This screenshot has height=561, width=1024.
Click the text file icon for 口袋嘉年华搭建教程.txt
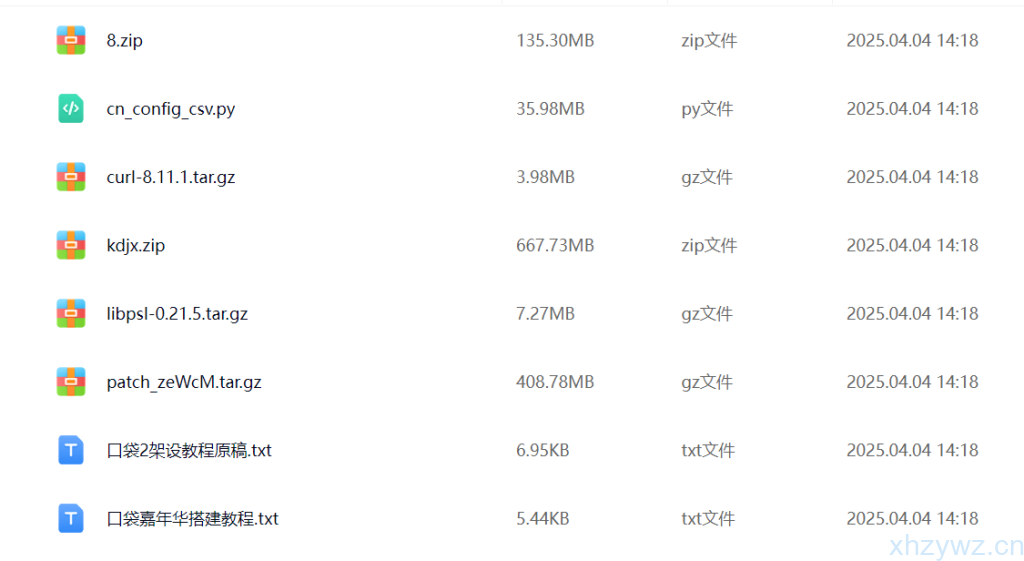[71, 518]
